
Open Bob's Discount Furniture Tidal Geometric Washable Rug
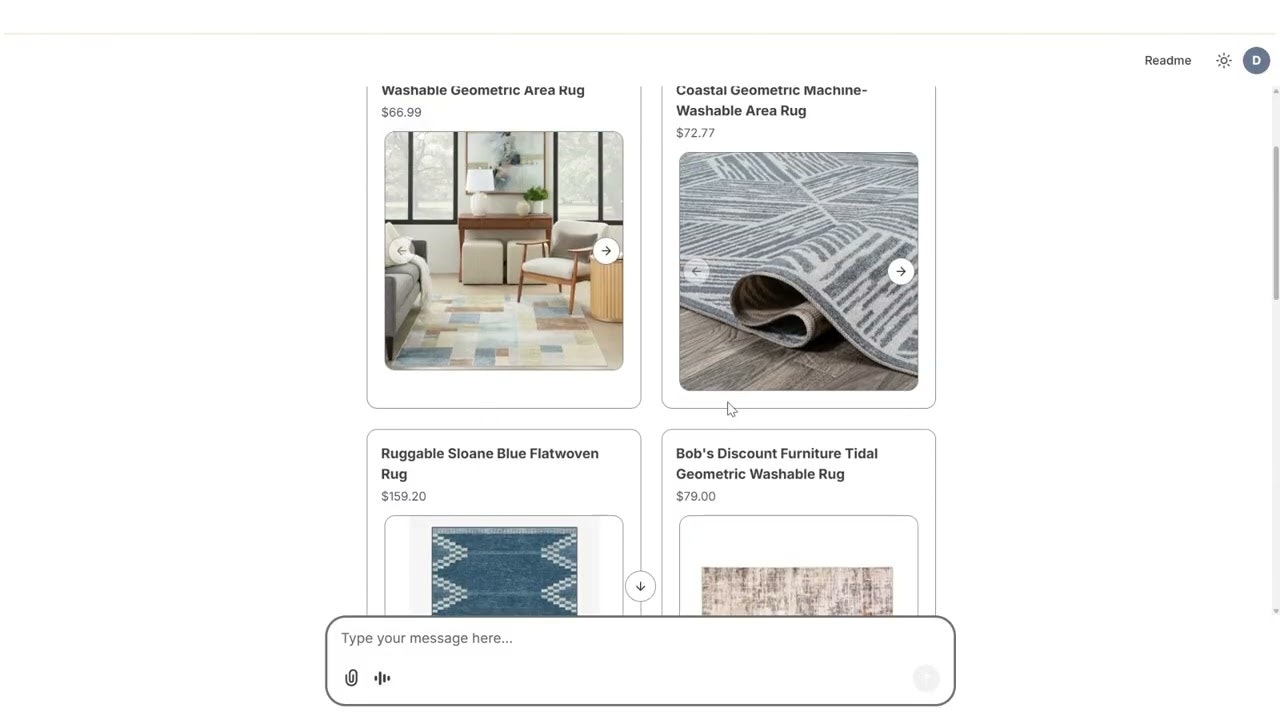(777, 464)
